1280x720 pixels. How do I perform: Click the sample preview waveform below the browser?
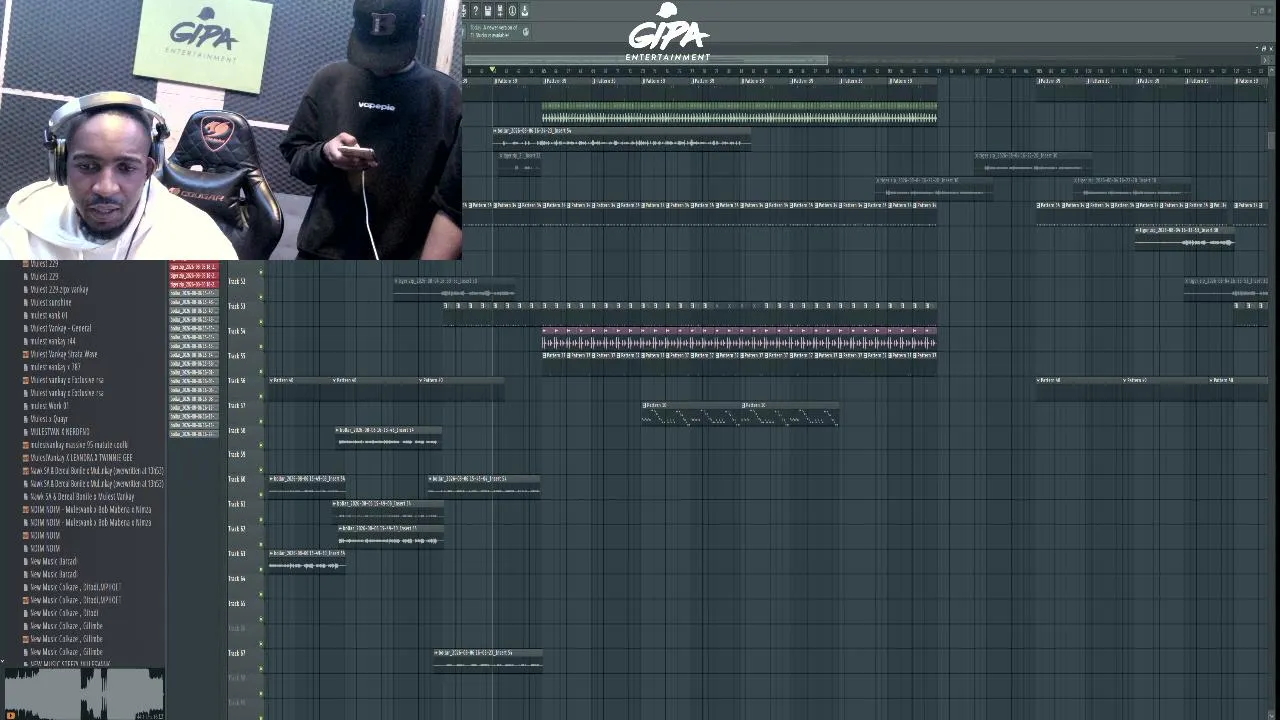[83, 694]
